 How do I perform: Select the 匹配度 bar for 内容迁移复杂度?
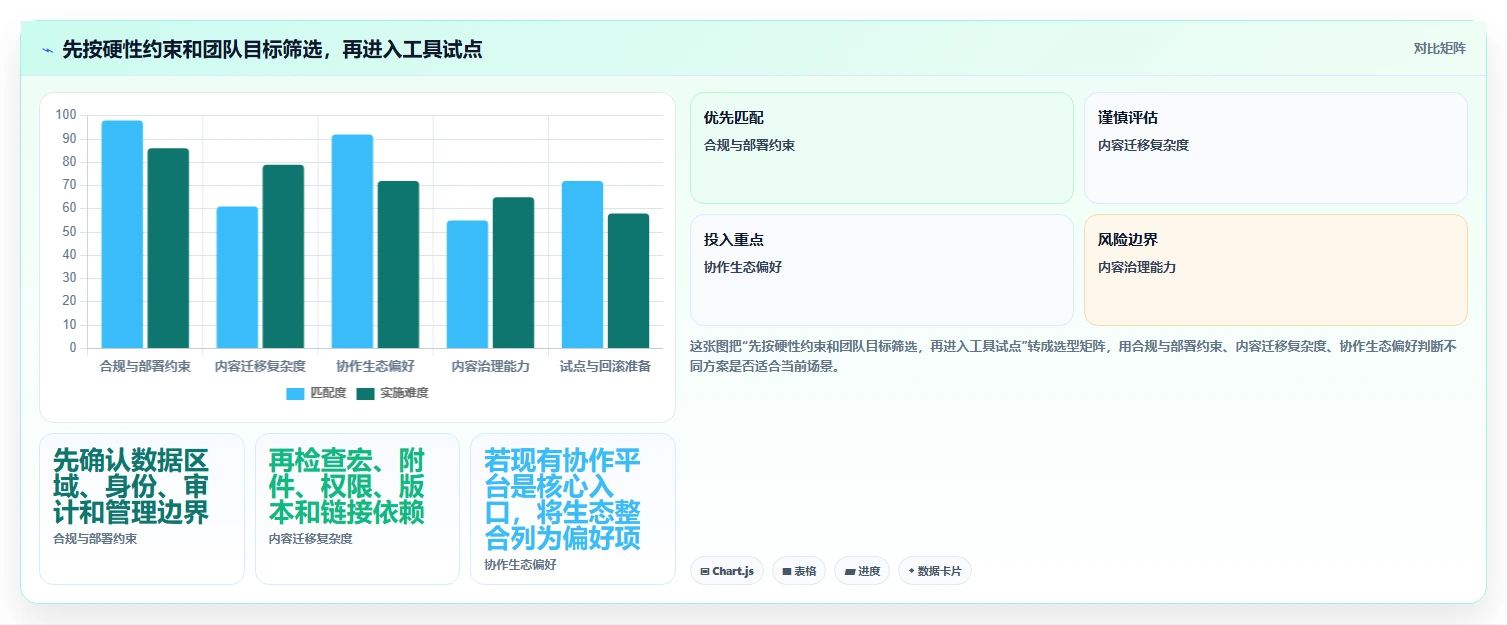tap(237, 277)
